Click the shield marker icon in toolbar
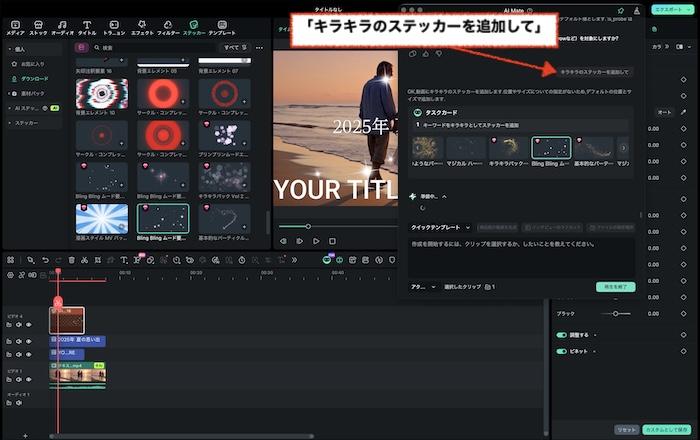700x440 pixels. coord(392,260)
